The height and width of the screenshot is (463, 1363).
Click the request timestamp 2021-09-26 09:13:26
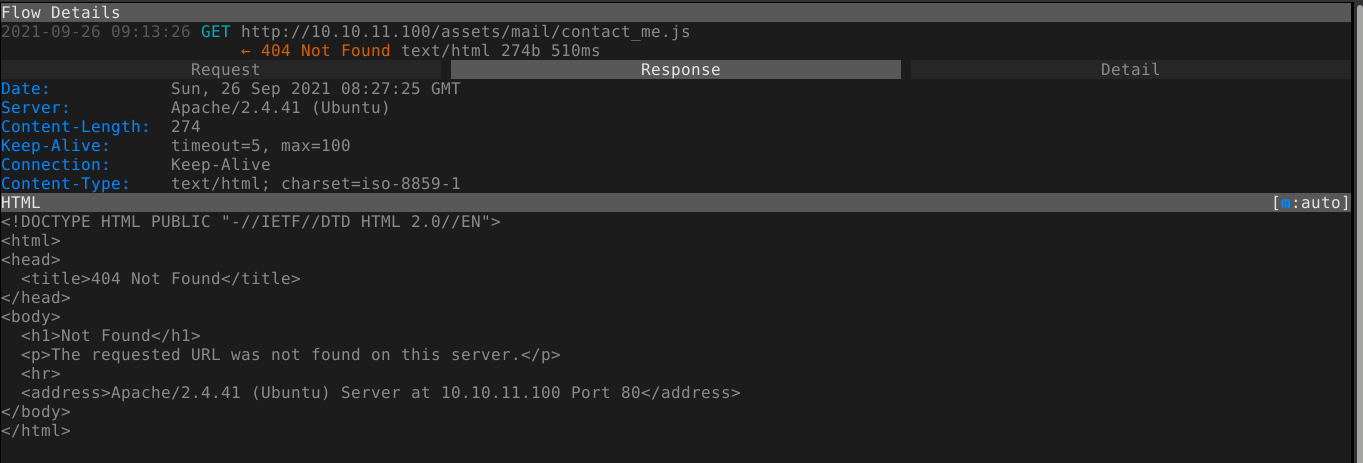[x=96, y=32]
